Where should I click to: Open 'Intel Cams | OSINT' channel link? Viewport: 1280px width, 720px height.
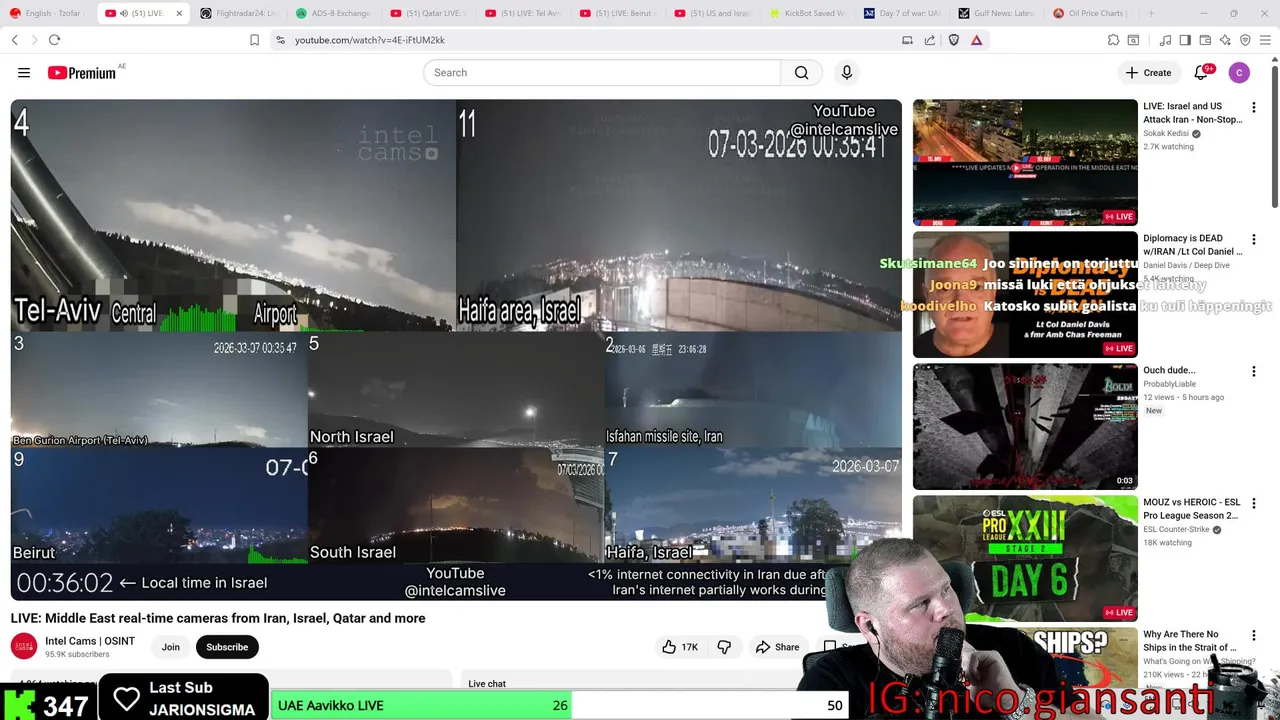[90, 641]
